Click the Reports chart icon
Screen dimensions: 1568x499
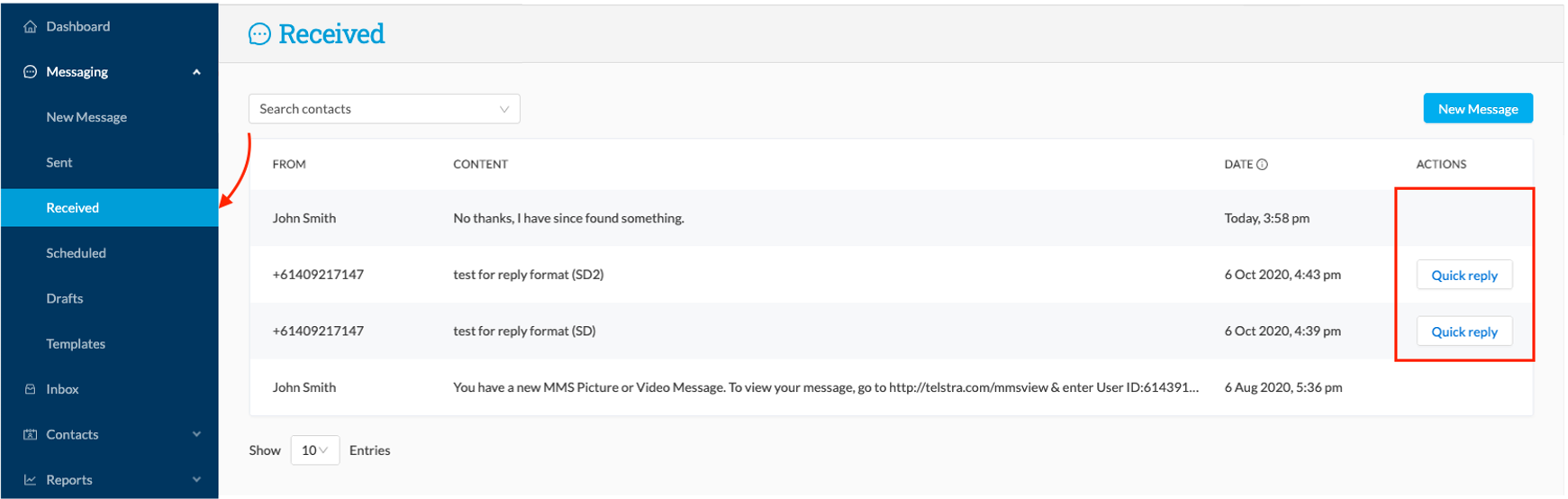30,480
